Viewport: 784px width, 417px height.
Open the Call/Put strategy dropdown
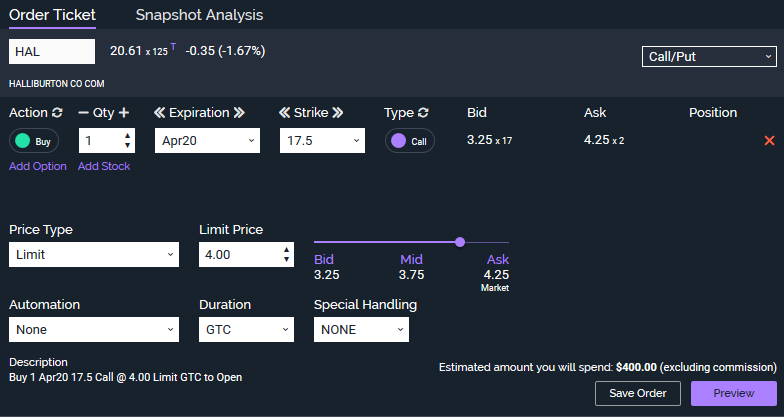coord(709,57)
